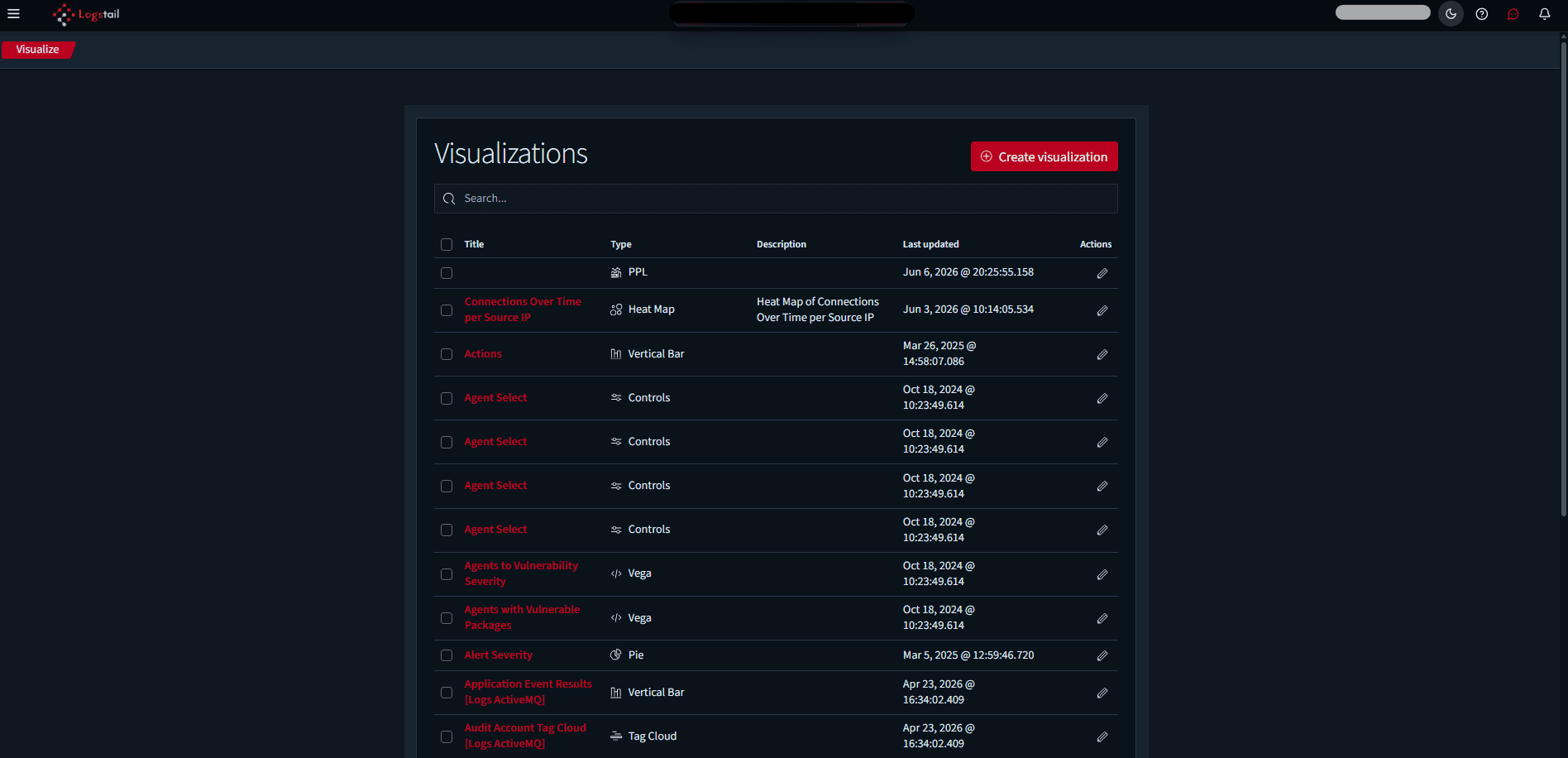Image resolution: width=1568 pixels, height=758 pixels.
Task: Select checkbox for Connections Over Time per Source IP
Action: 447,310
